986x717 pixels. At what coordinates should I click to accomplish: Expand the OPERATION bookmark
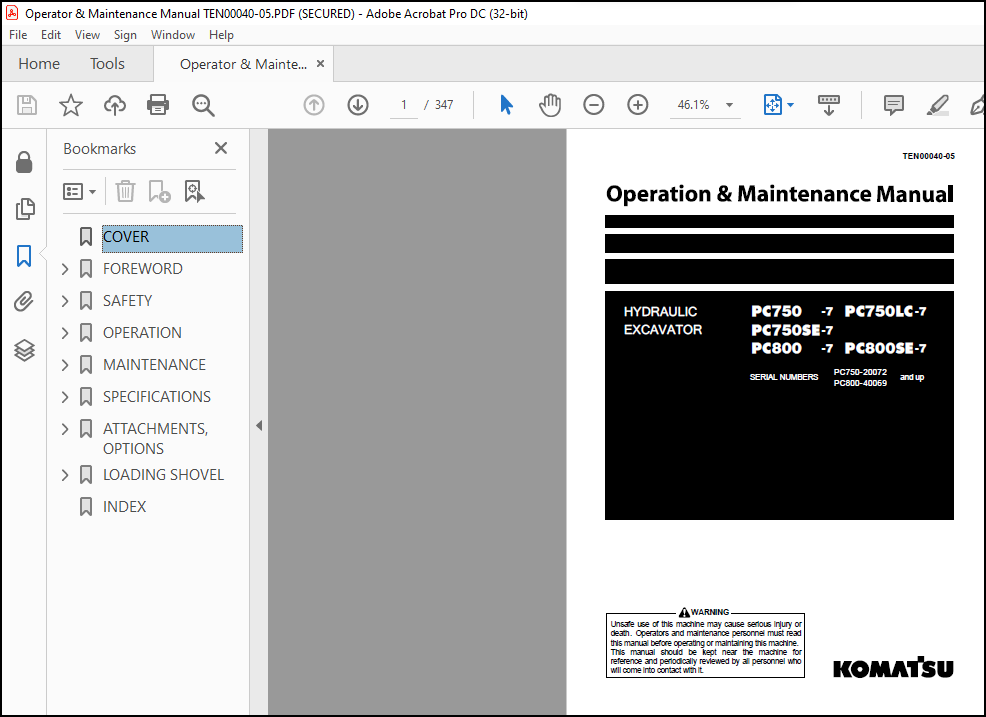[x=65, y=333]
